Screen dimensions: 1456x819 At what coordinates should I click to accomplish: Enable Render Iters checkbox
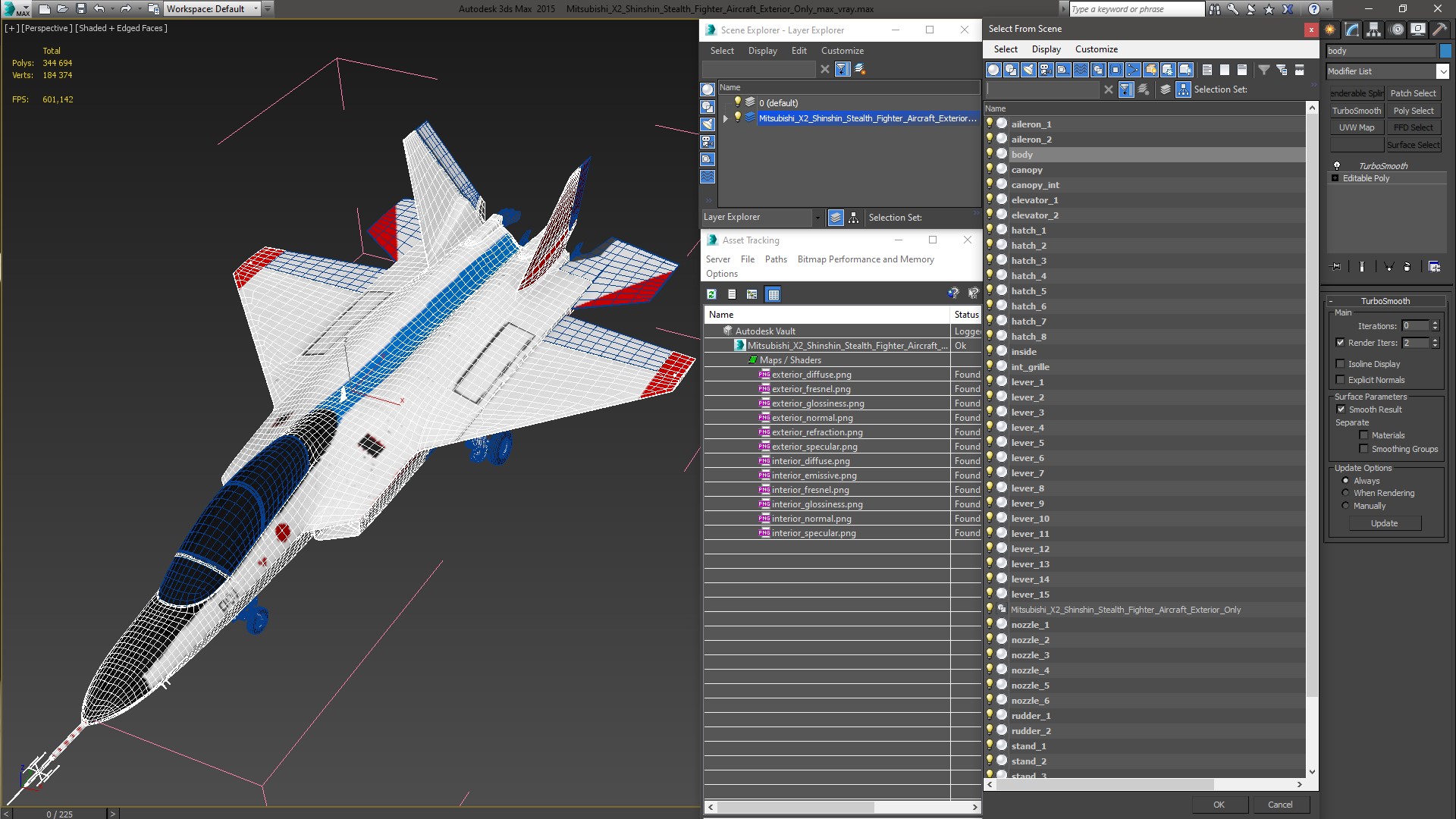click(1340, 343)
